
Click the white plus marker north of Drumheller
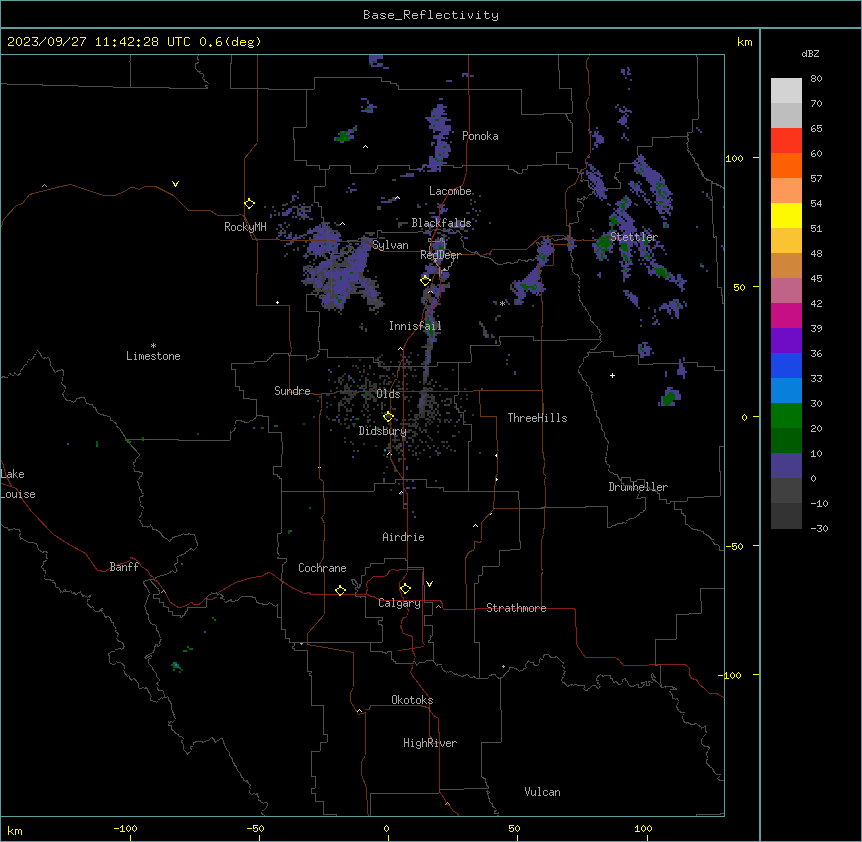click(x=612, y=375)
